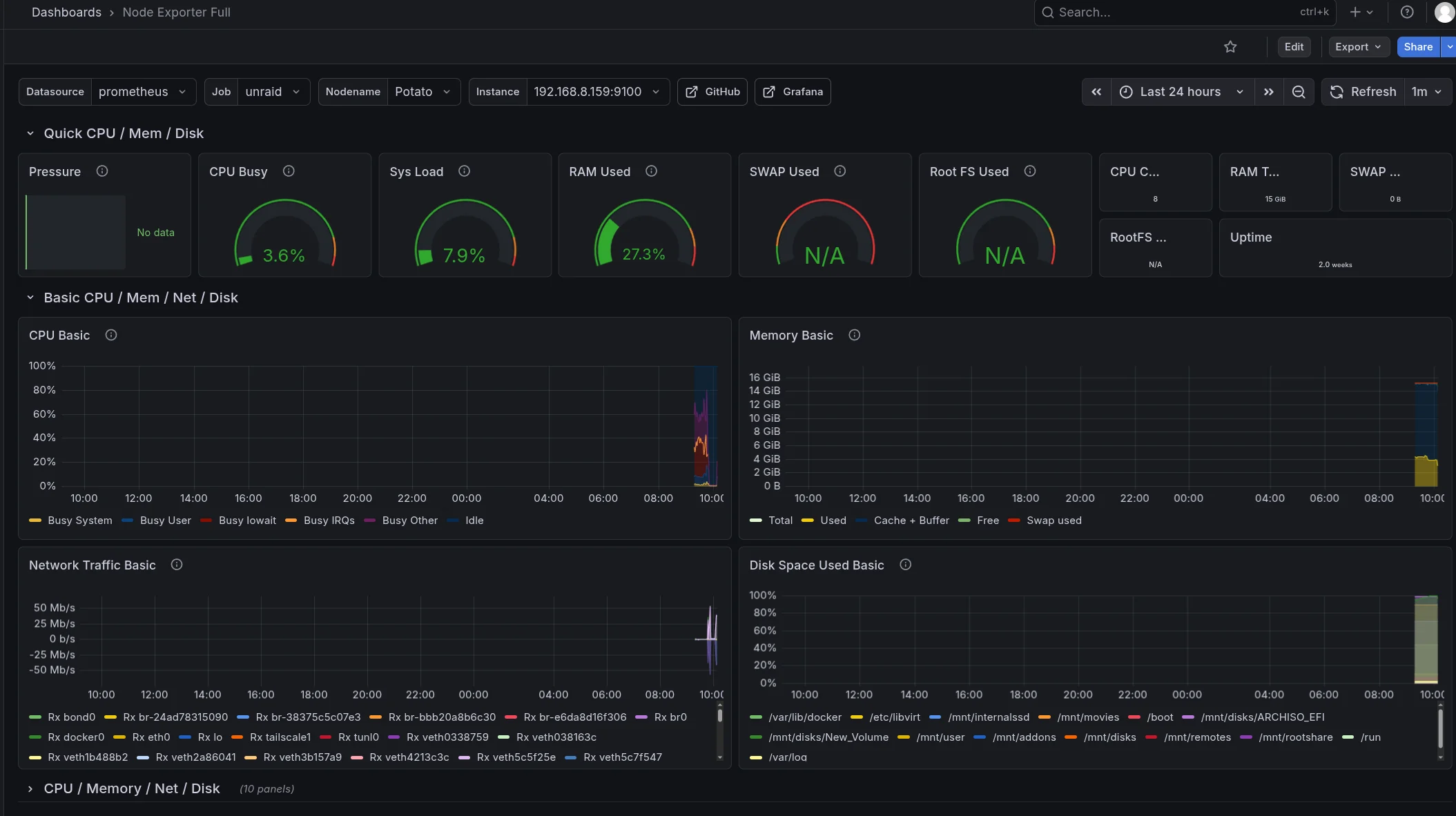The image size is (1456, 816).
Task: Toggle Idle series in CPU legend
Action: (x=474, y=521)
